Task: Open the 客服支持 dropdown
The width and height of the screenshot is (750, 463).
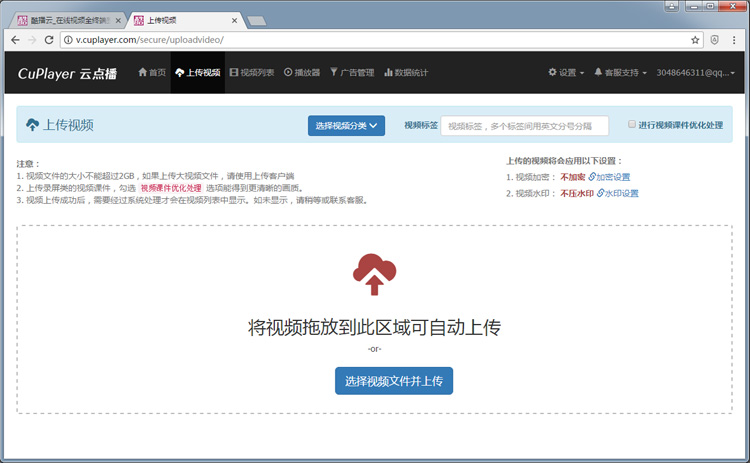Action: coord(620,73)
